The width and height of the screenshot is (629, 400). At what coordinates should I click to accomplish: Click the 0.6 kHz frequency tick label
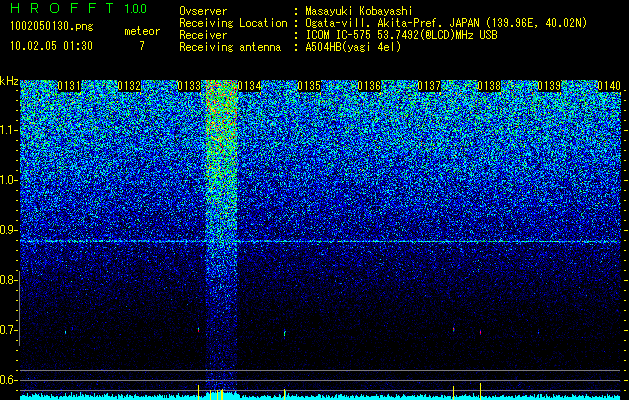9,380
